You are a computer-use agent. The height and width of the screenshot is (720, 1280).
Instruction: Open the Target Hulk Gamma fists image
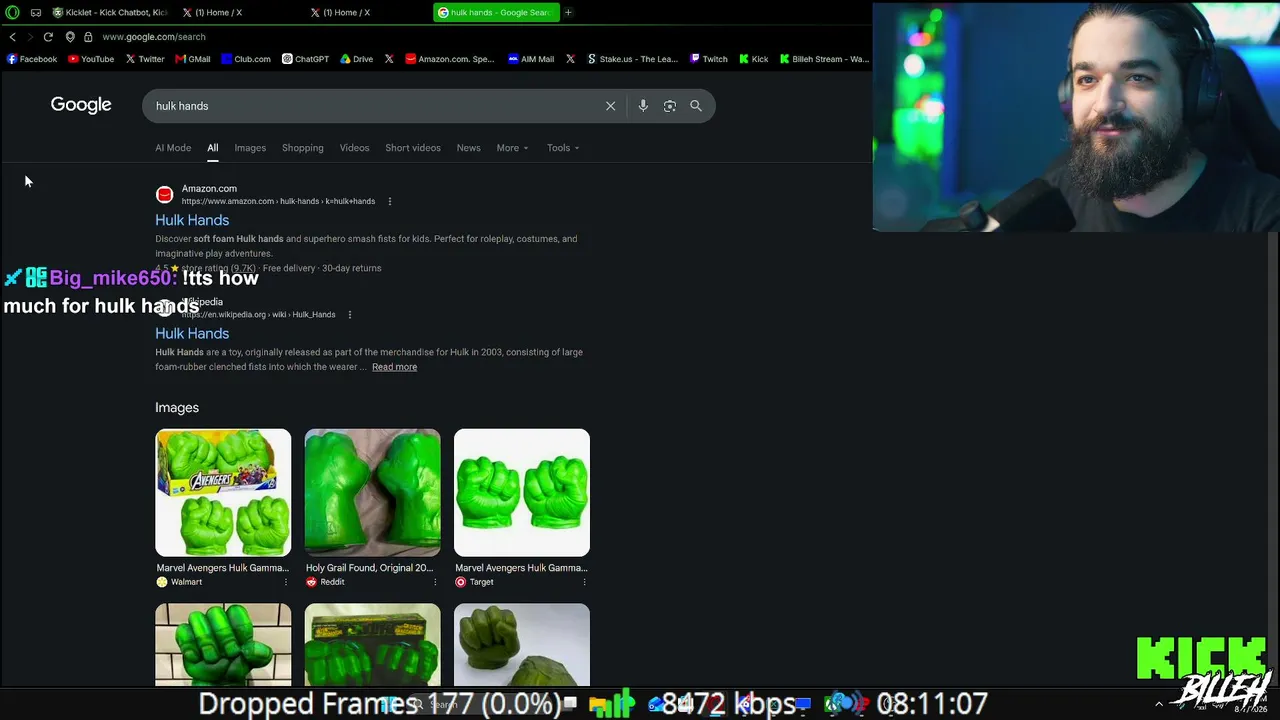tap(522, 493)
